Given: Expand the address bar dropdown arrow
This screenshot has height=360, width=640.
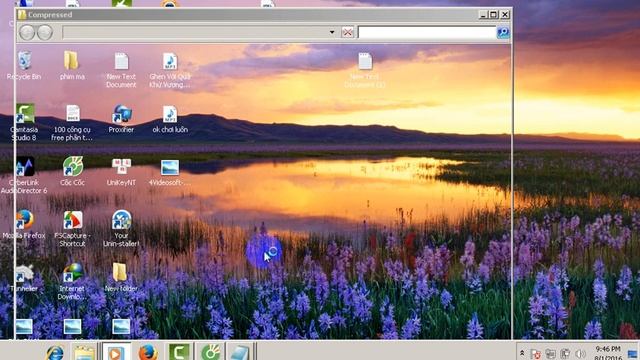Looking at the screenshot, I should (332, 32).
